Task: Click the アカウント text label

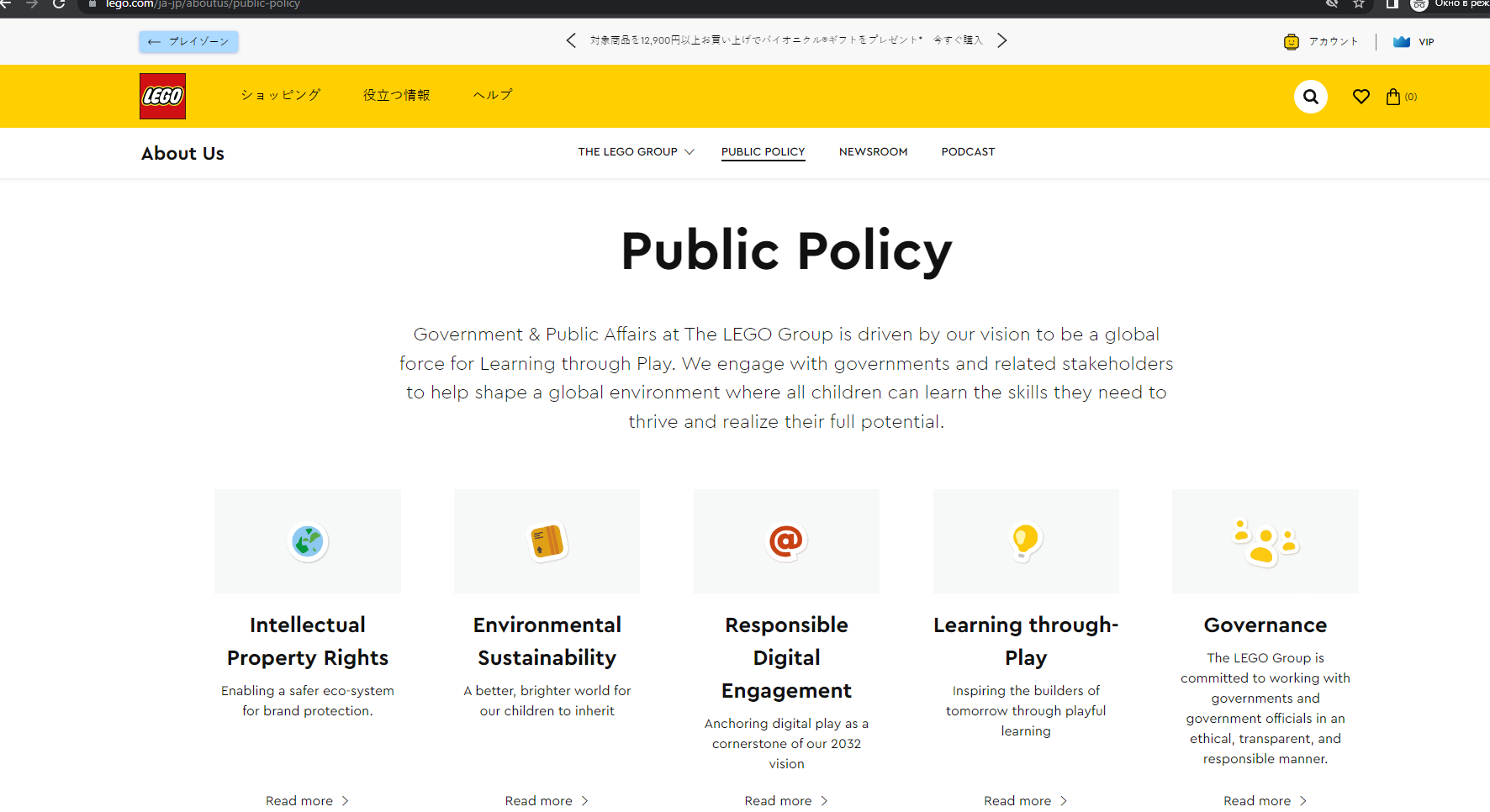Action: click(1333, 42)
